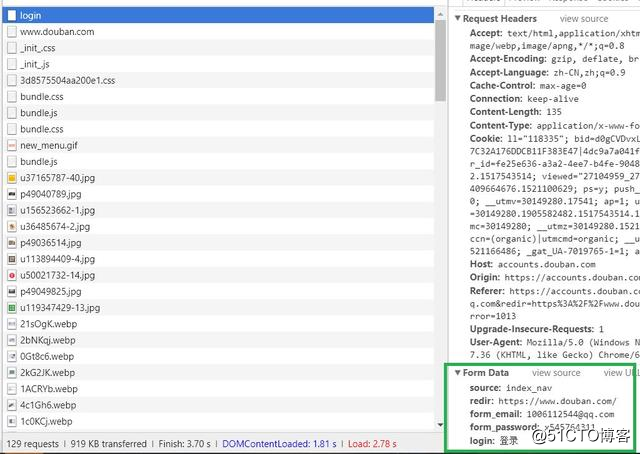The image size is (640, 454).
Task: Select u119347429-13.jpg request name
Action: coord(60,308)
